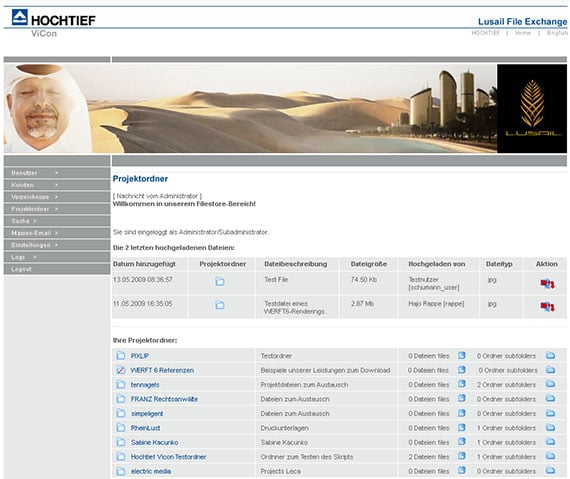Expand the Kunden sidebar menu
This screenshot has width=570, height=479.
pyautogui.click(x=57, y=185)
